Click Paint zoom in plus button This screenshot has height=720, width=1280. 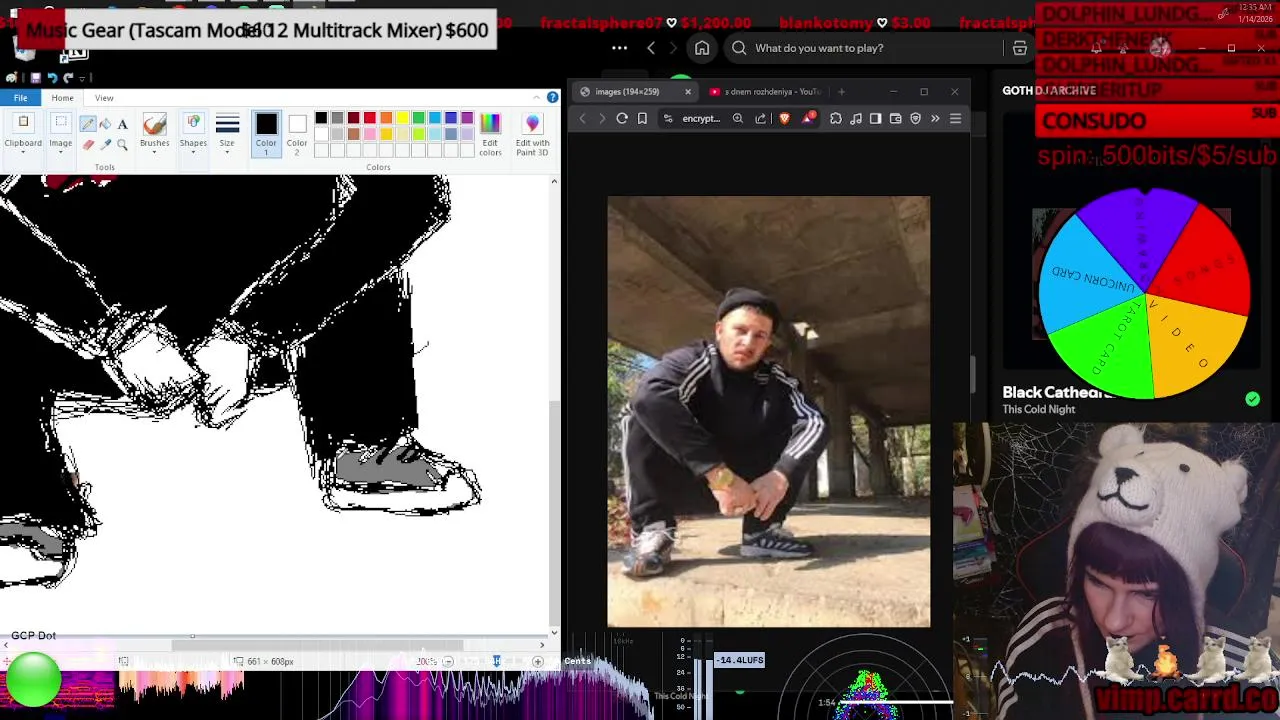[538, 661]
